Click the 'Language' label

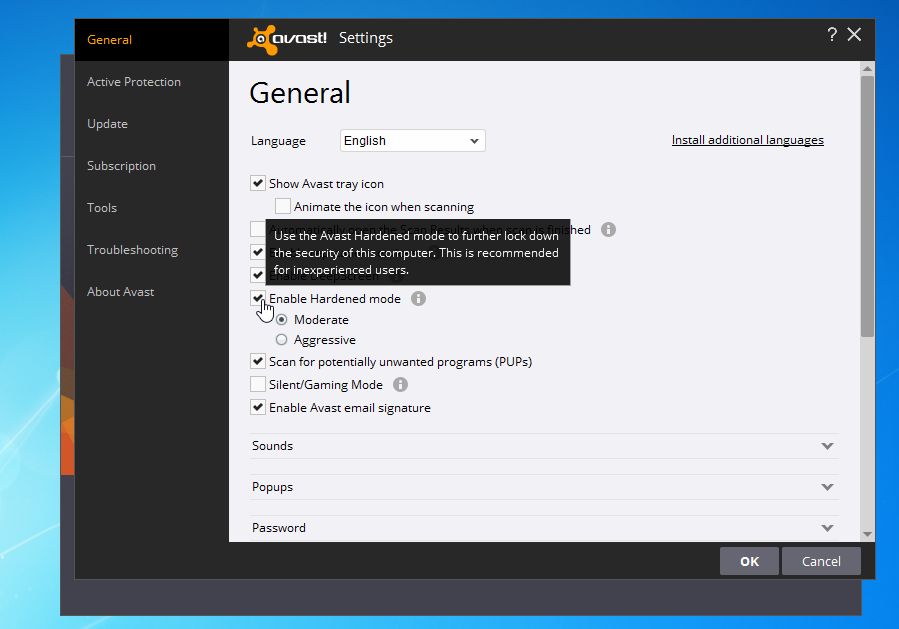click(278, 141)
